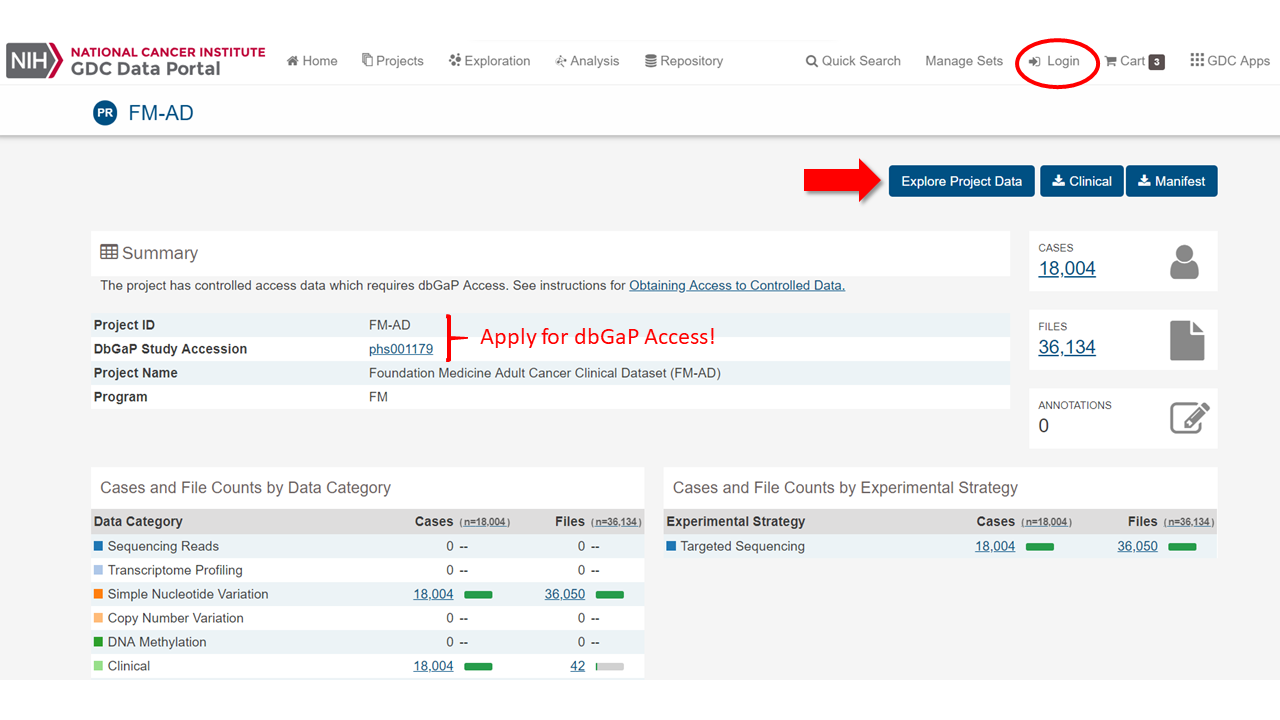1280x720 pixels.
Task: Download the Clinical data
Action: (1082, 181)
